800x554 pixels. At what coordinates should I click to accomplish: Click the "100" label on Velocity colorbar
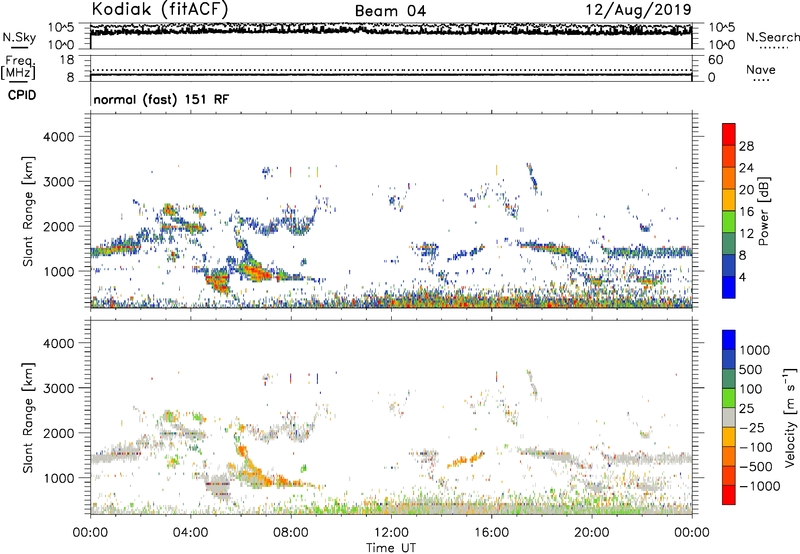coord(753,389)
